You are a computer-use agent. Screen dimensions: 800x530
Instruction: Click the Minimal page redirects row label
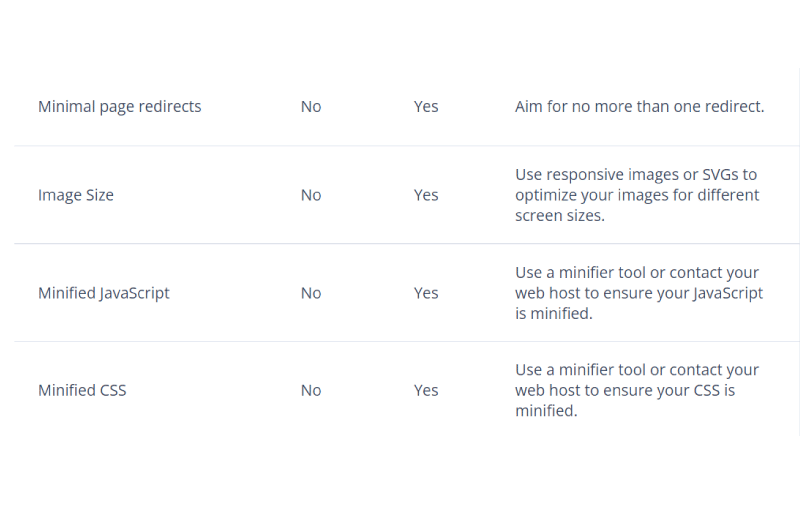119,107
